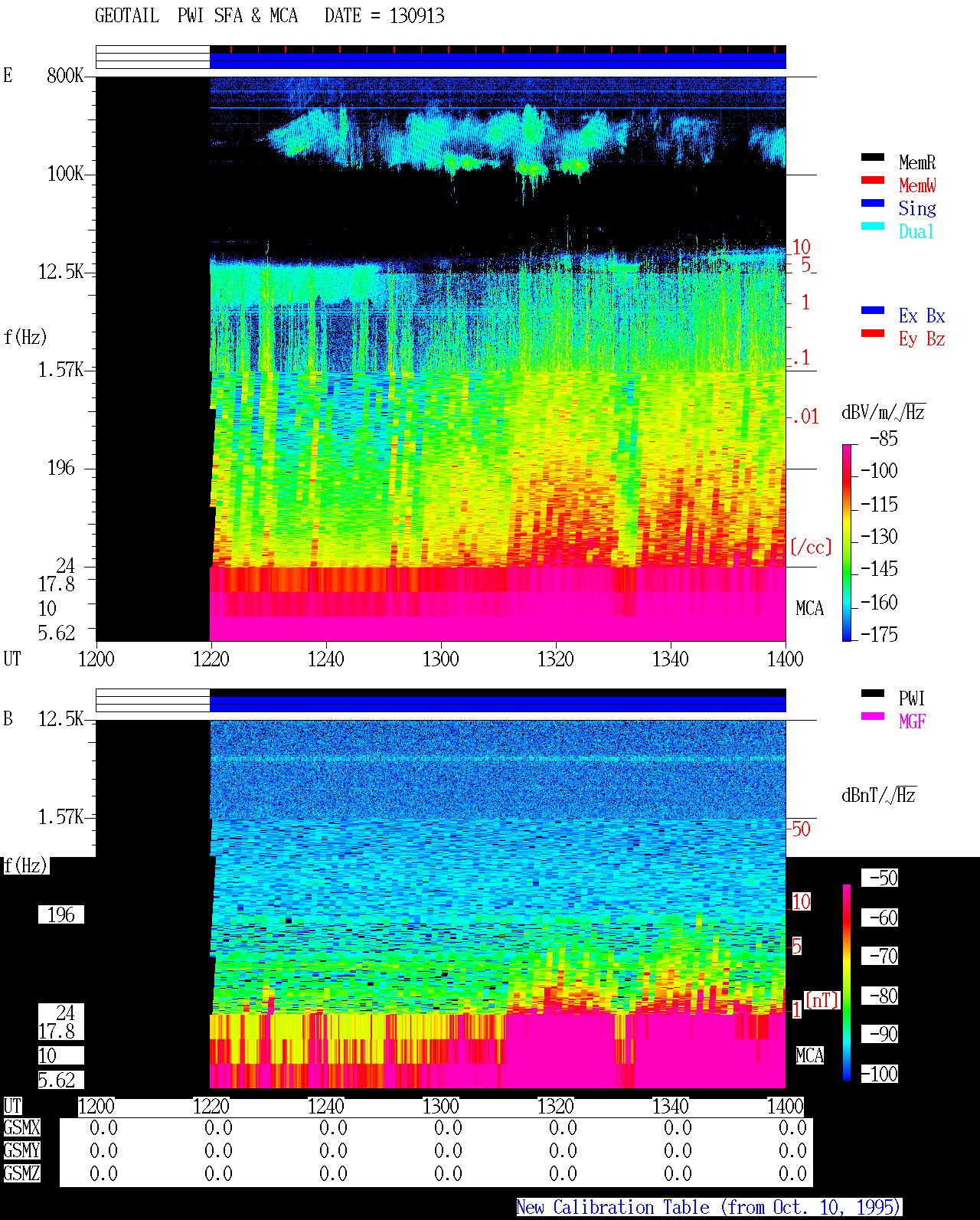The image size is (980, 1220).
Task: Click the red density value 10 on E panel
Action: pyautogui.click(x=801, y=247)
